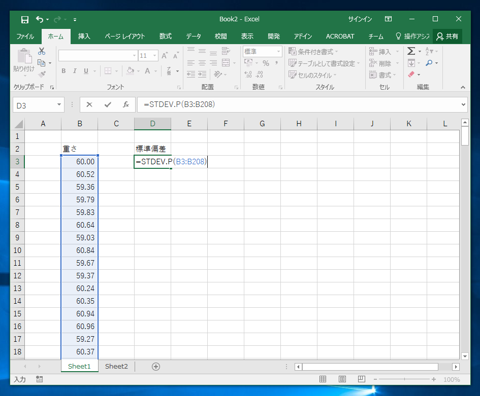The height and width of the screenshot is (396, 480).
Task: Toggle Center alignment icon
Action: tap(202, 63)
